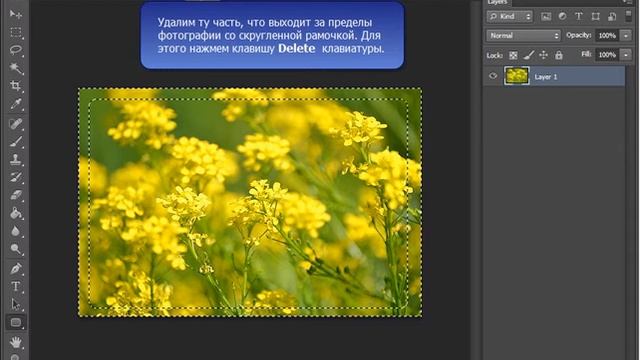Select the Lasso tool
This screenshot has height=360, width=640.
point(16,50)
